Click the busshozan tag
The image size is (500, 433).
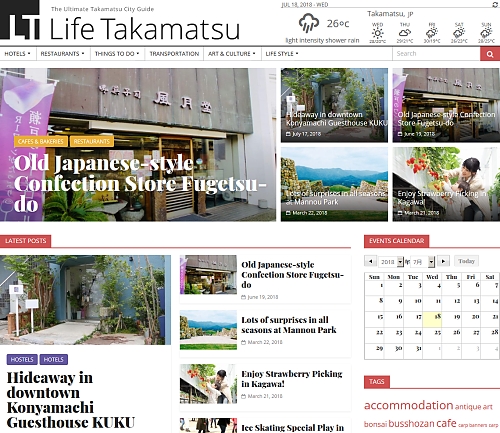coord(411,424)
